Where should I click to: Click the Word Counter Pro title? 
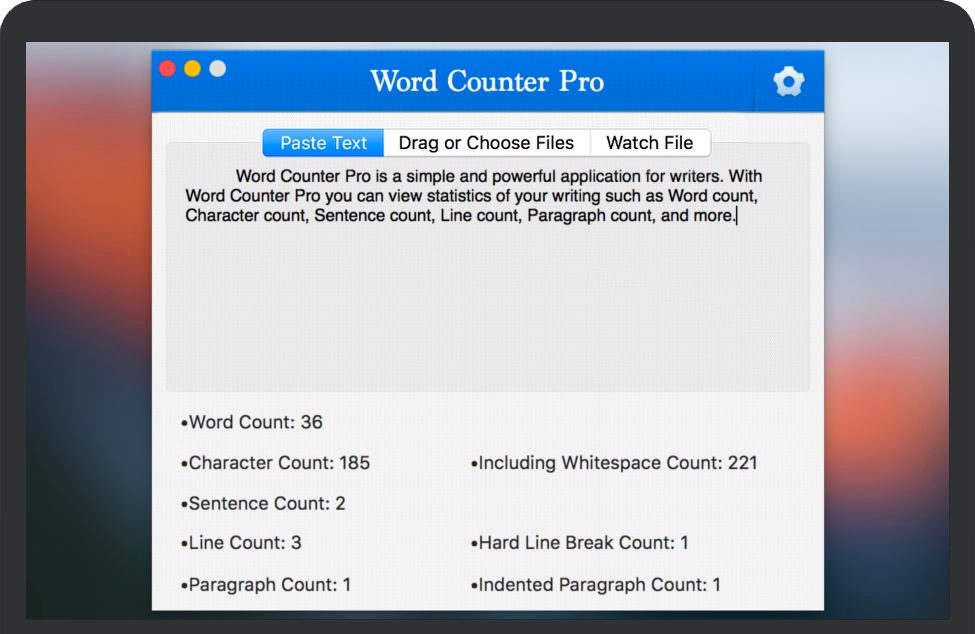pyautogui.click(x=487, y=81)
